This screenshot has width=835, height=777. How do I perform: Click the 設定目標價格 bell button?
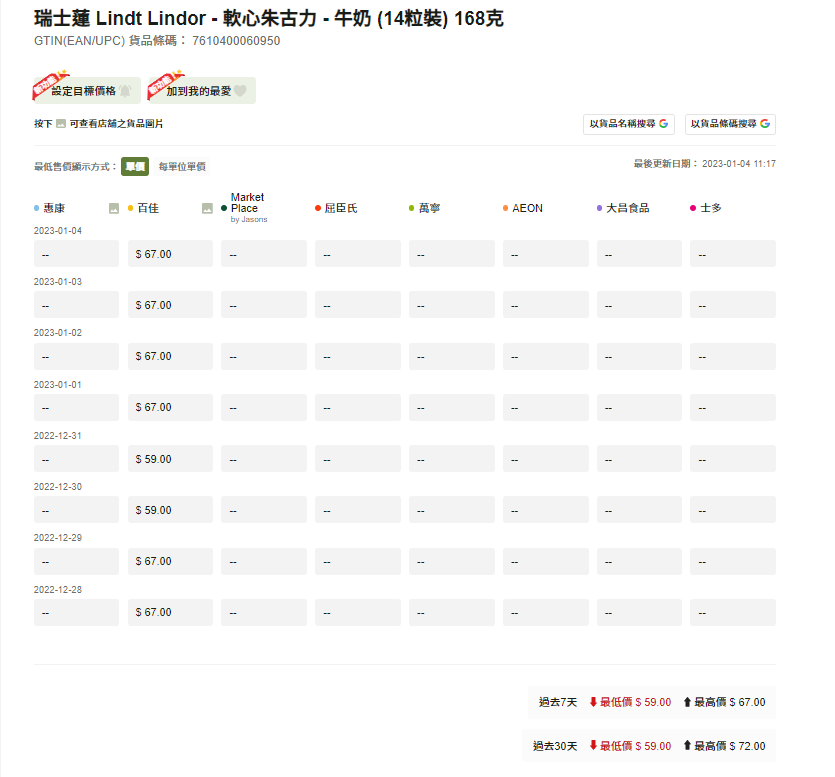tap(87, 91)
